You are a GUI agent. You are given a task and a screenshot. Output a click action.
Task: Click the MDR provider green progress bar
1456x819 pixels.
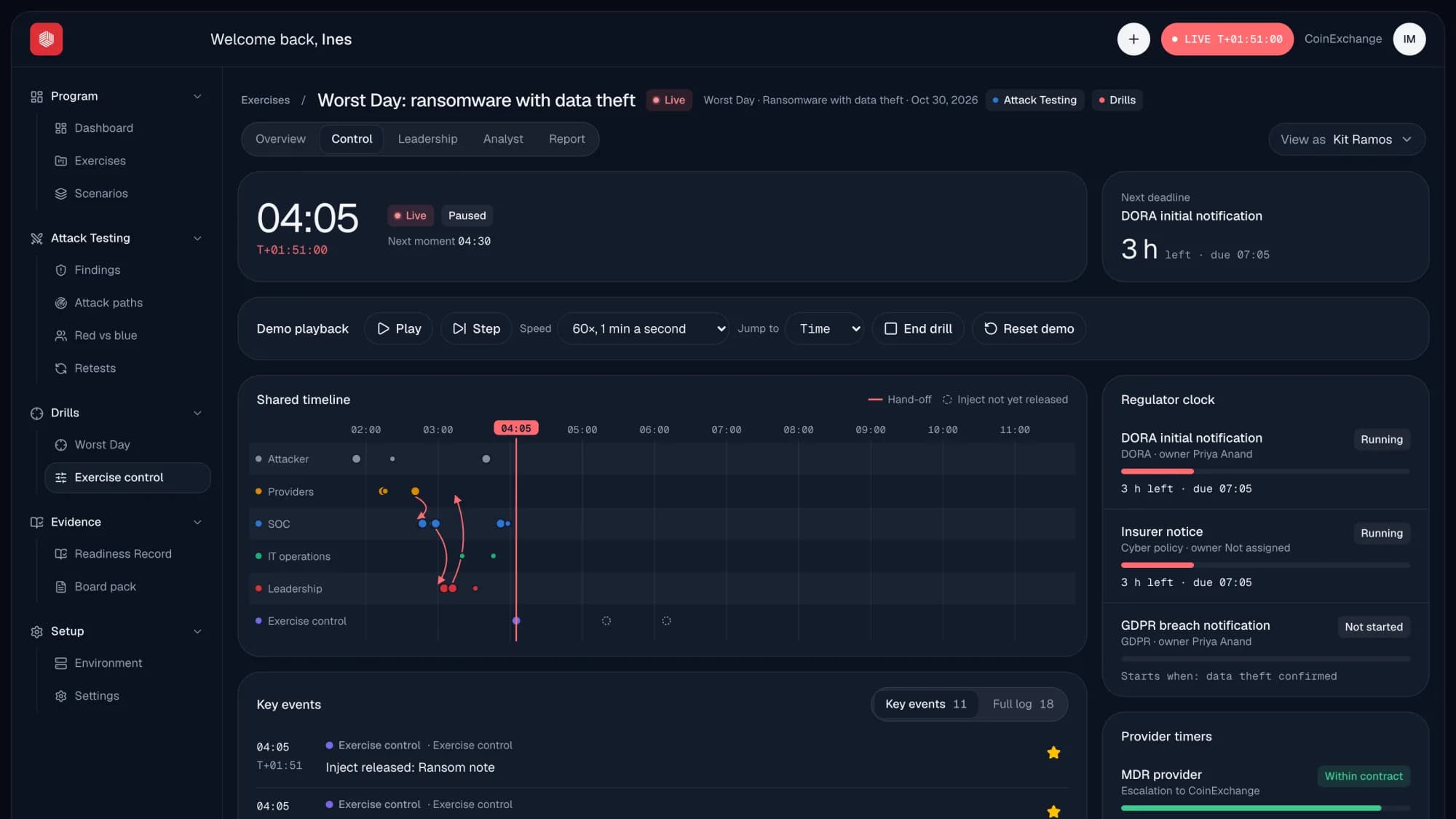point(1265,808)
